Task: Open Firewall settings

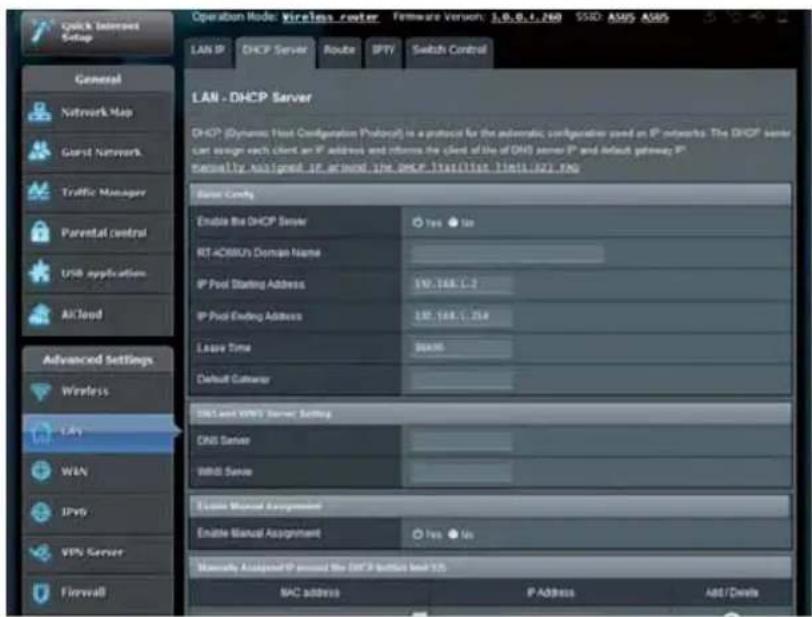Action: click(x=98, y=593)
